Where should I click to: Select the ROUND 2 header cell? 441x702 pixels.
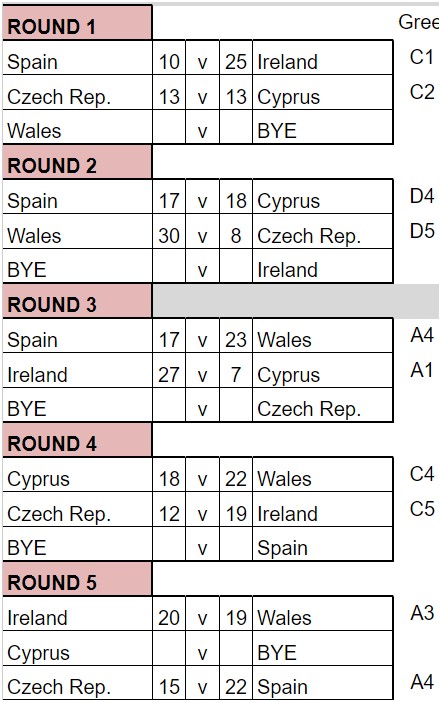(77, 162)
